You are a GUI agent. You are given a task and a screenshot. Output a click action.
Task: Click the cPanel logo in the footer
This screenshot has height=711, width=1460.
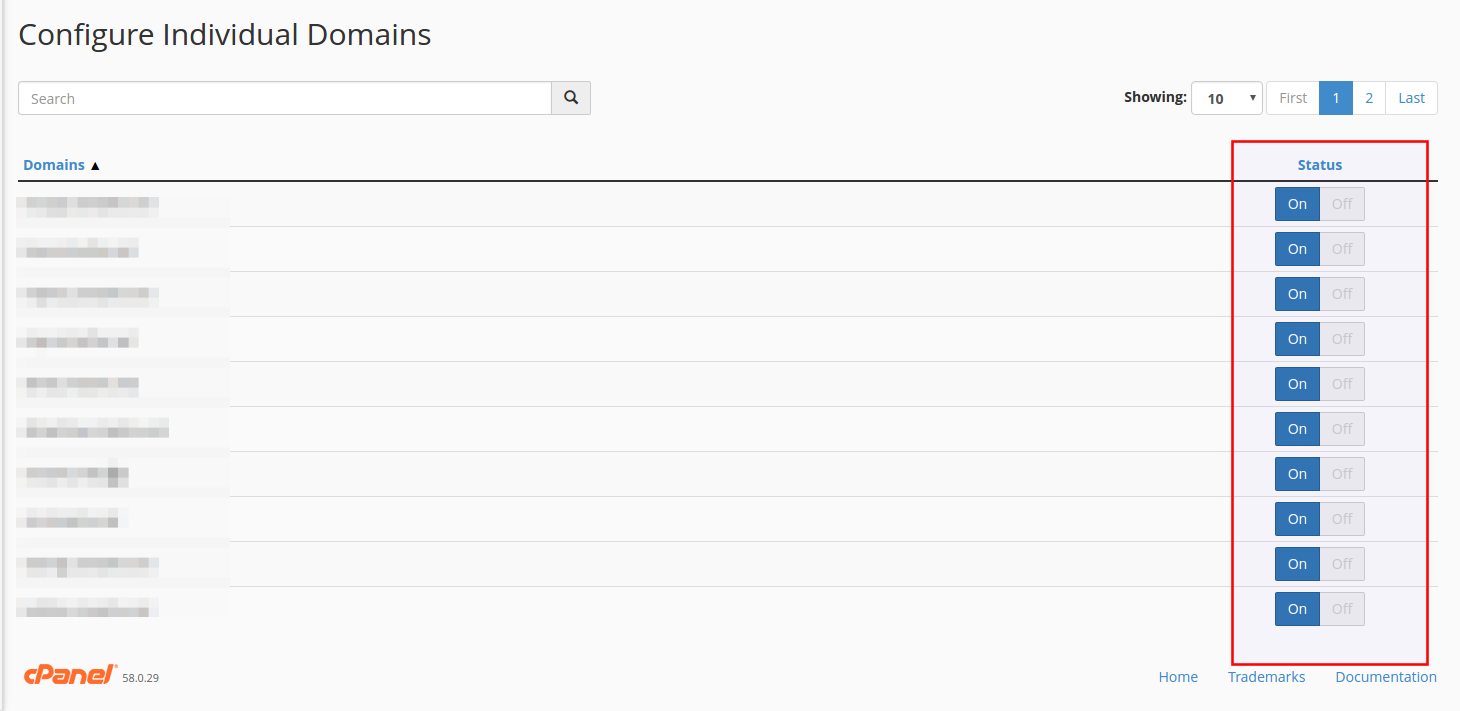(68, 674)
